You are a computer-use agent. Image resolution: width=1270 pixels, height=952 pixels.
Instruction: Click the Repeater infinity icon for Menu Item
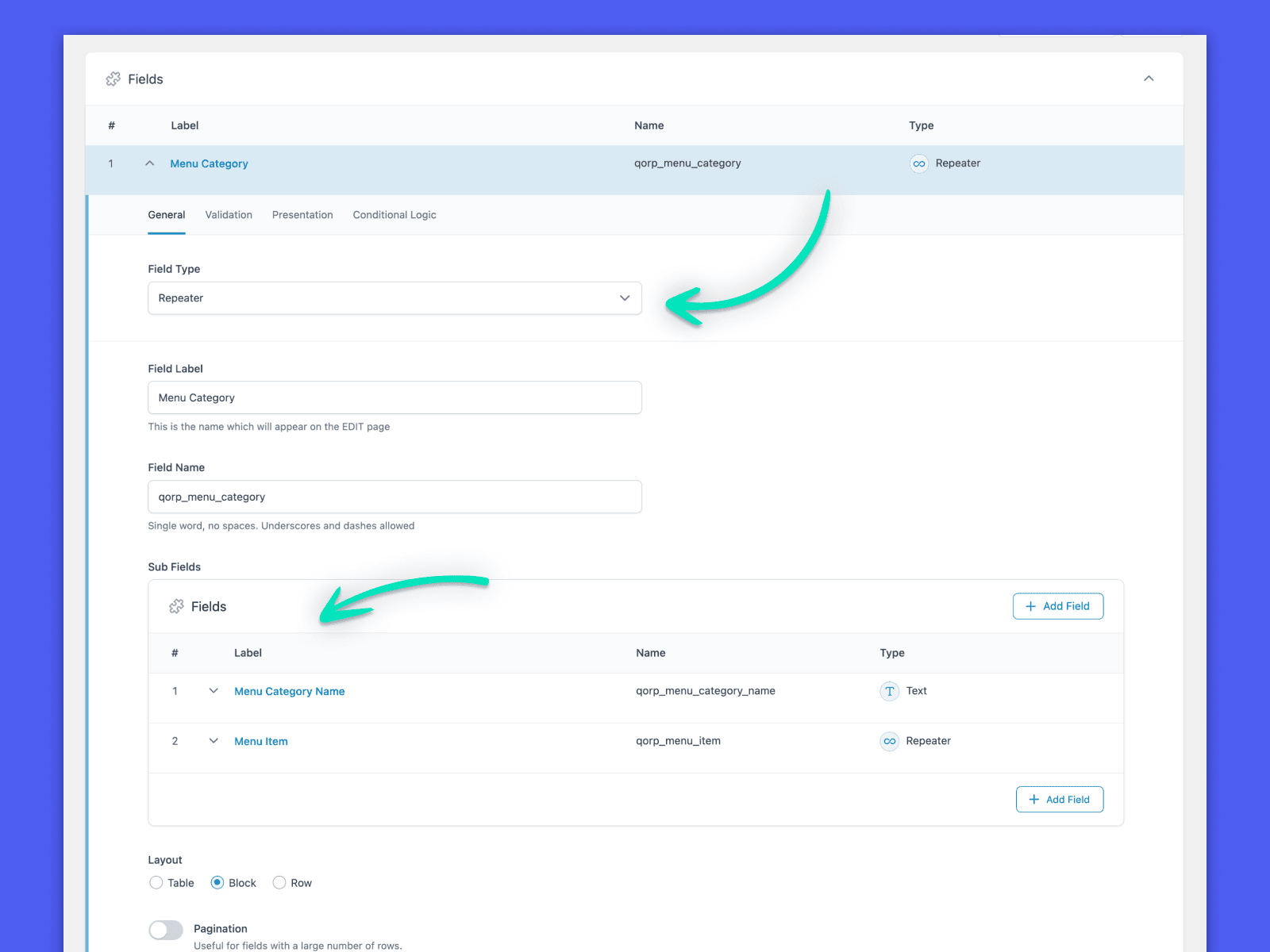point(889,741)
